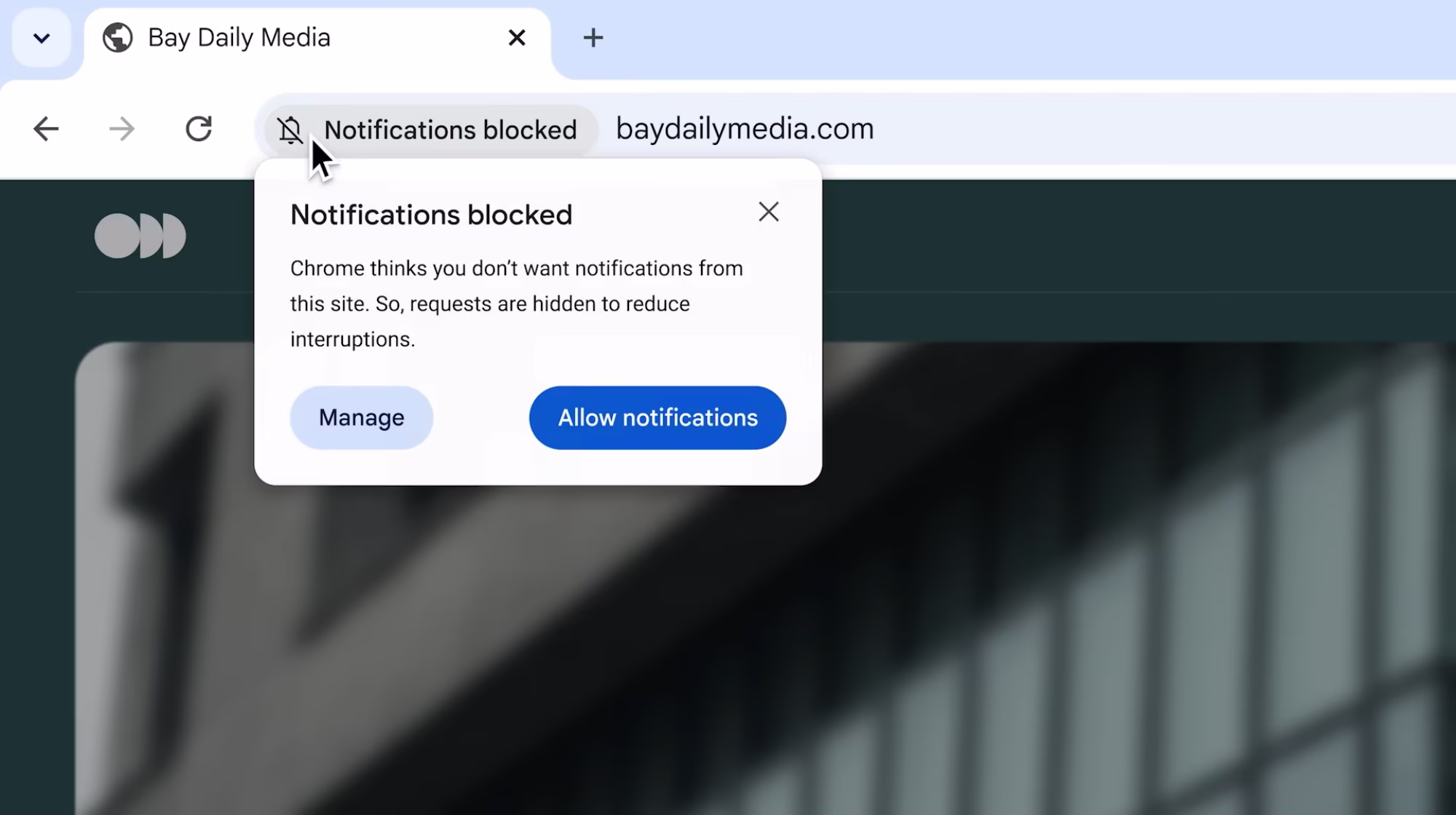Dismiss the Notifications blocked popup
1456x815 pixels.
point(768,212)
